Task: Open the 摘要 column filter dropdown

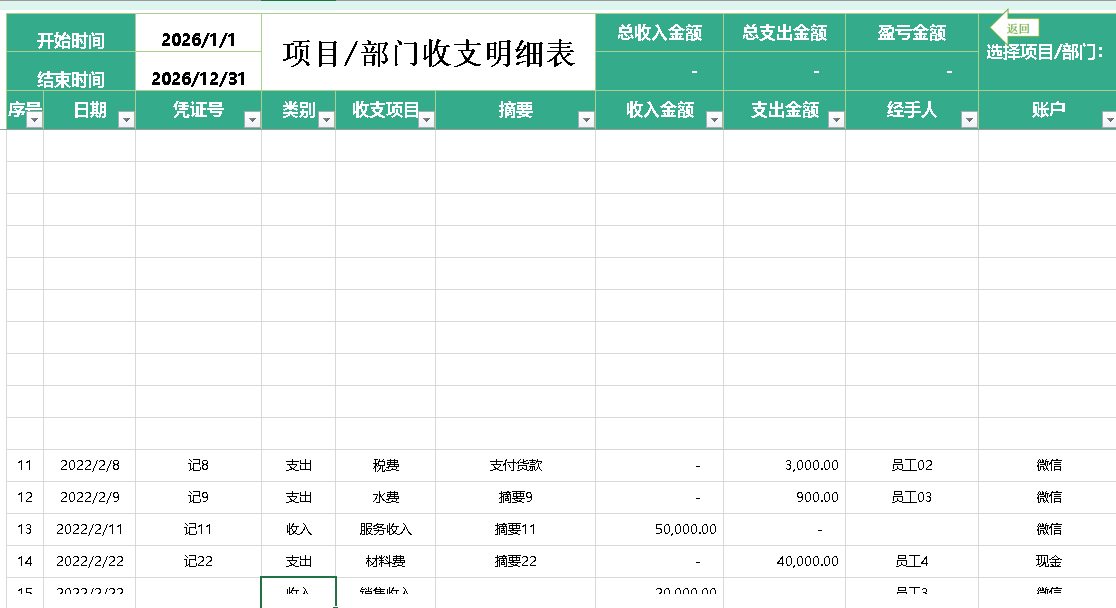Action: pyautogui.click(x=586, y=120)
